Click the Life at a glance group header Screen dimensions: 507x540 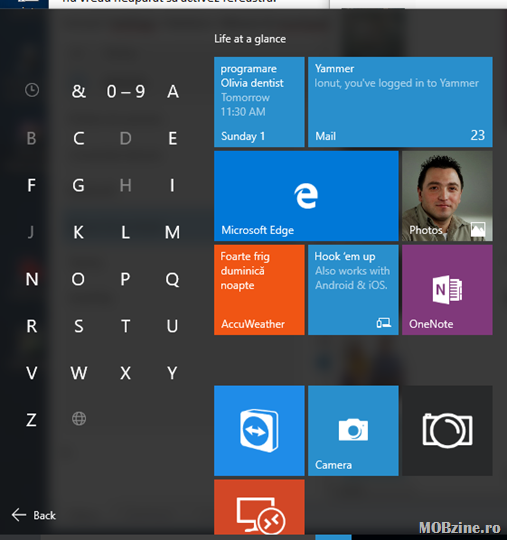coord(250,39)
